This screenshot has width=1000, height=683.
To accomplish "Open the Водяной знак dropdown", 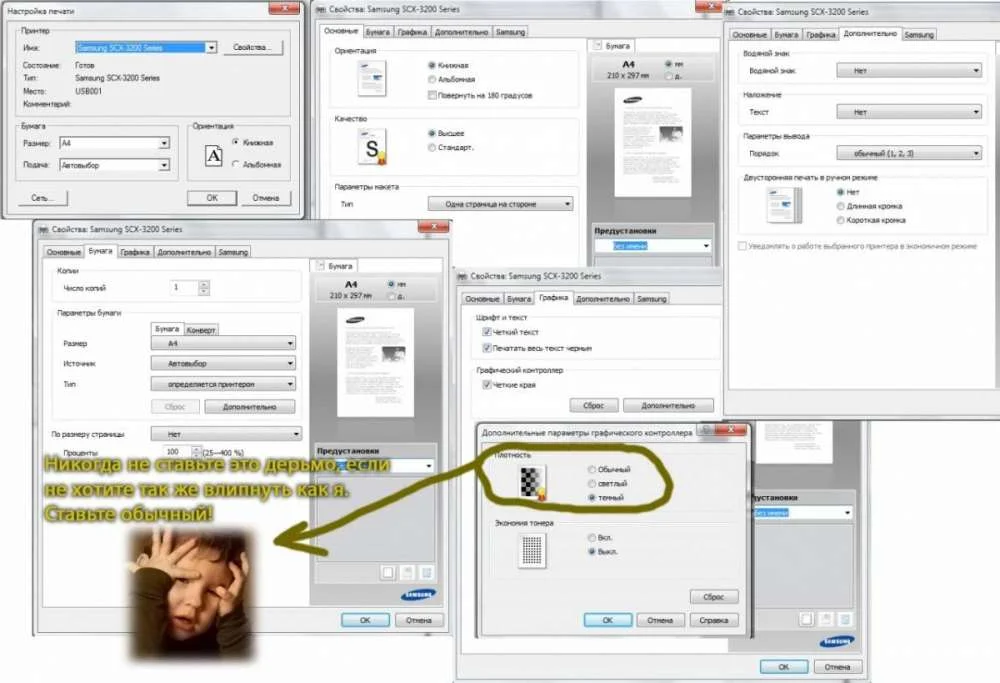I will [909, 71].
